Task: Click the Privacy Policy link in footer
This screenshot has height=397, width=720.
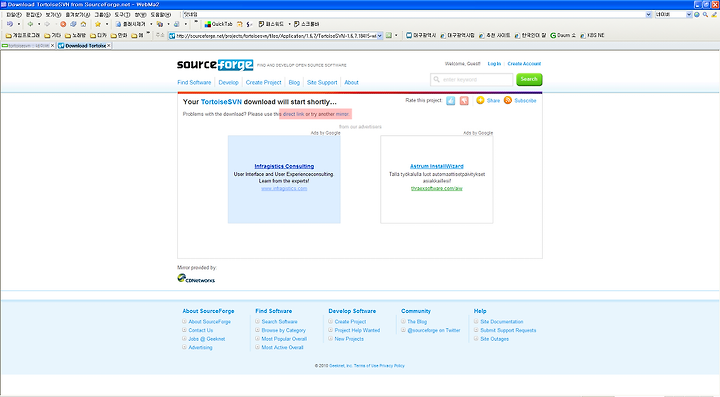Action: point(392,366)
